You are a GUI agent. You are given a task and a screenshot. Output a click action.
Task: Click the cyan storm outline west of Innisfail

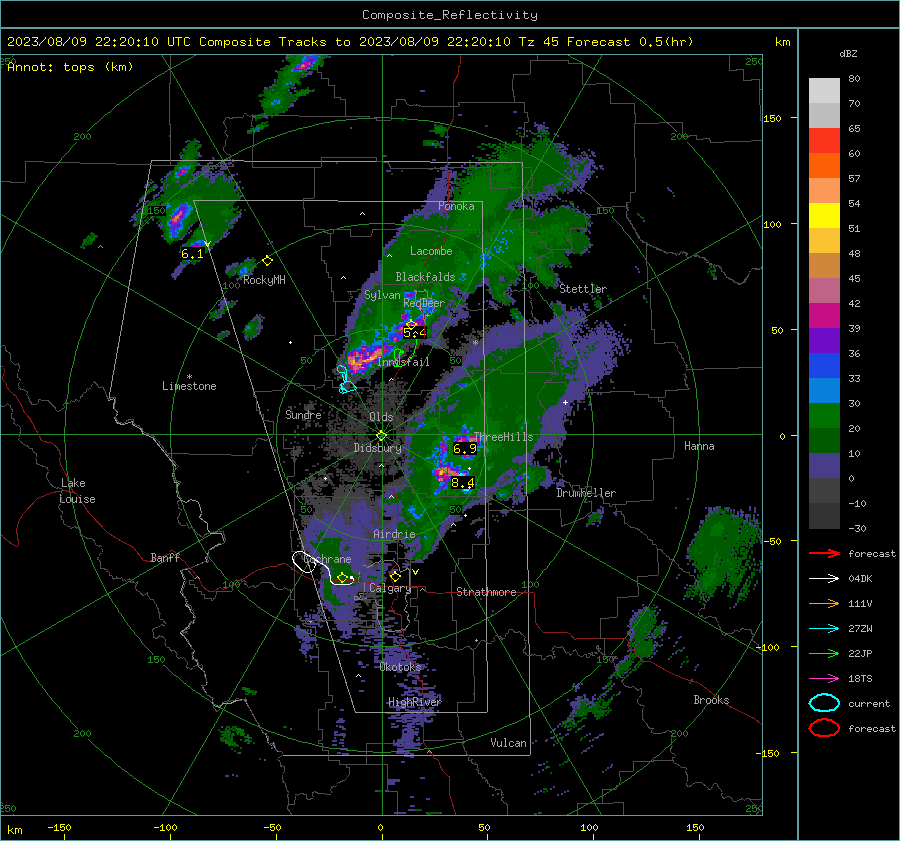click(x=345, y=380)
